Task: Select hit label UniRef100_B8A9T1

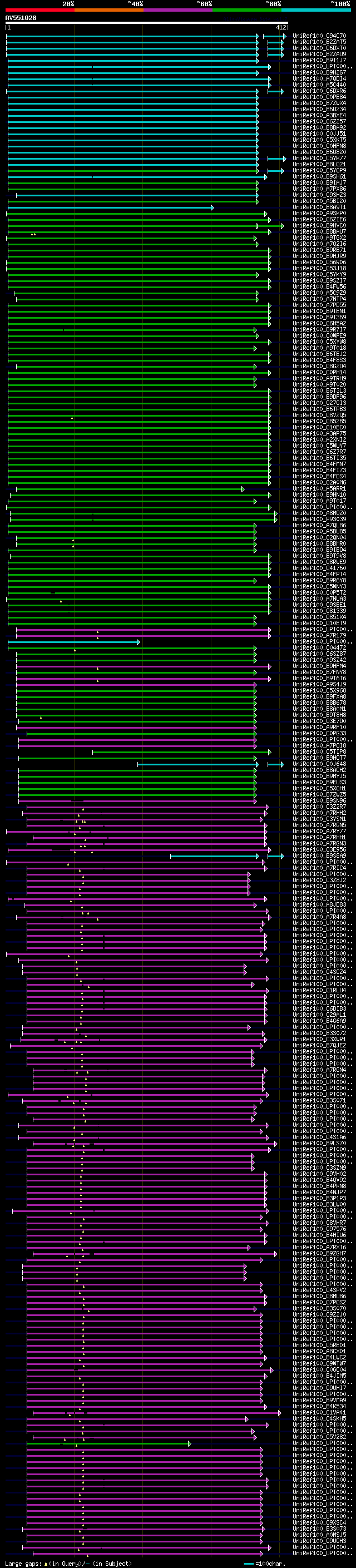Action: pos(319,207)
